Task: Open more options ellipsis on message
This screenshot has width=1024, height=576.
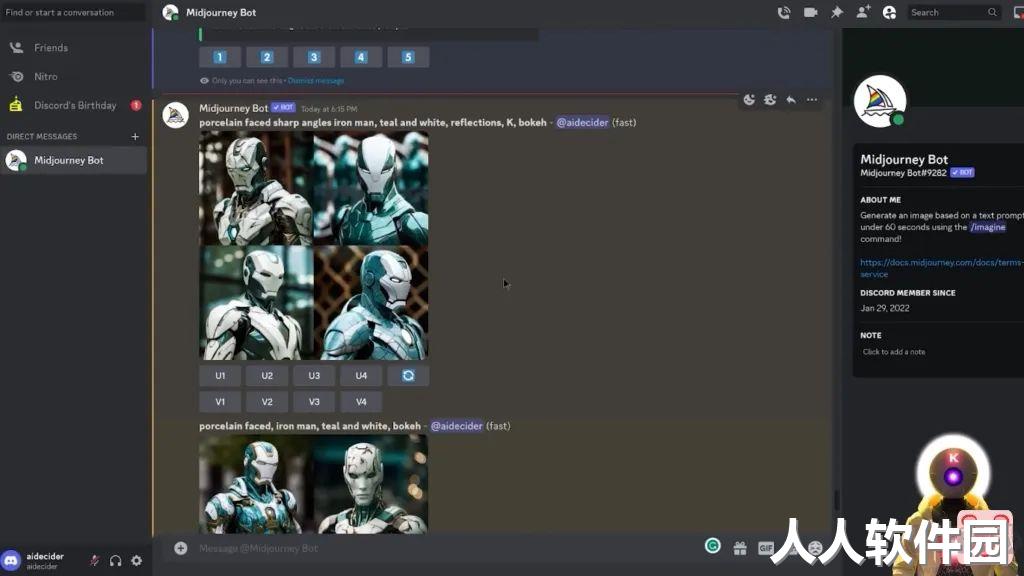Action: click(x=812, y=100)
